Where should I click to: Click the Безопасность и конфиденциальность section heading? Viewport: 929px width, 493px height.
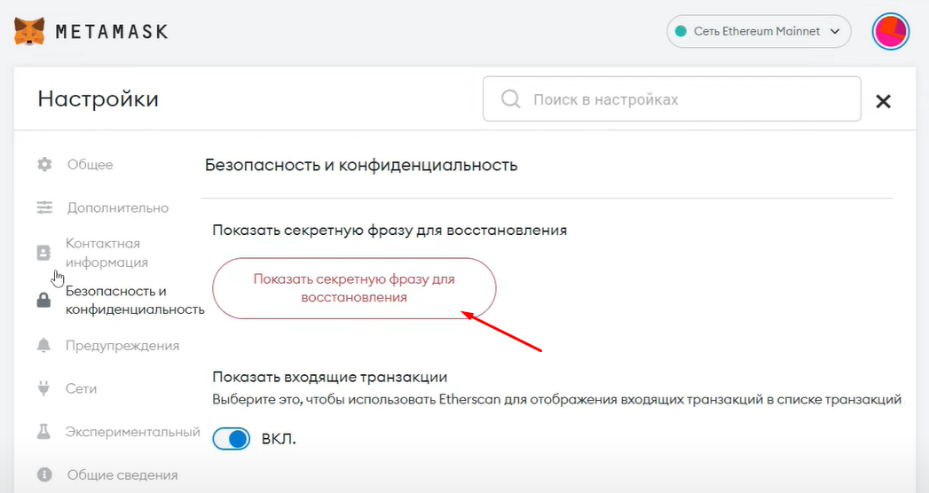361,165
